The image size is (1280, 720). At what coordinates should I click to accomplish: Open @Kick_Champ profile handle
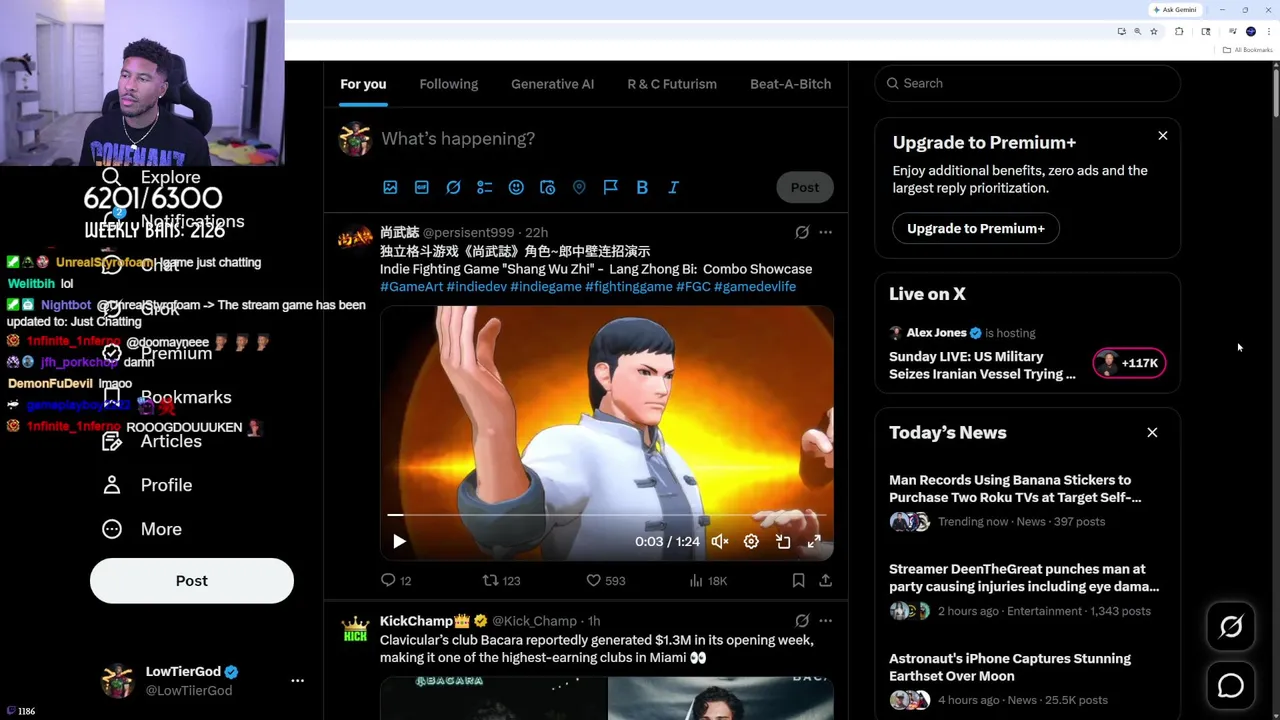point(534,621)
